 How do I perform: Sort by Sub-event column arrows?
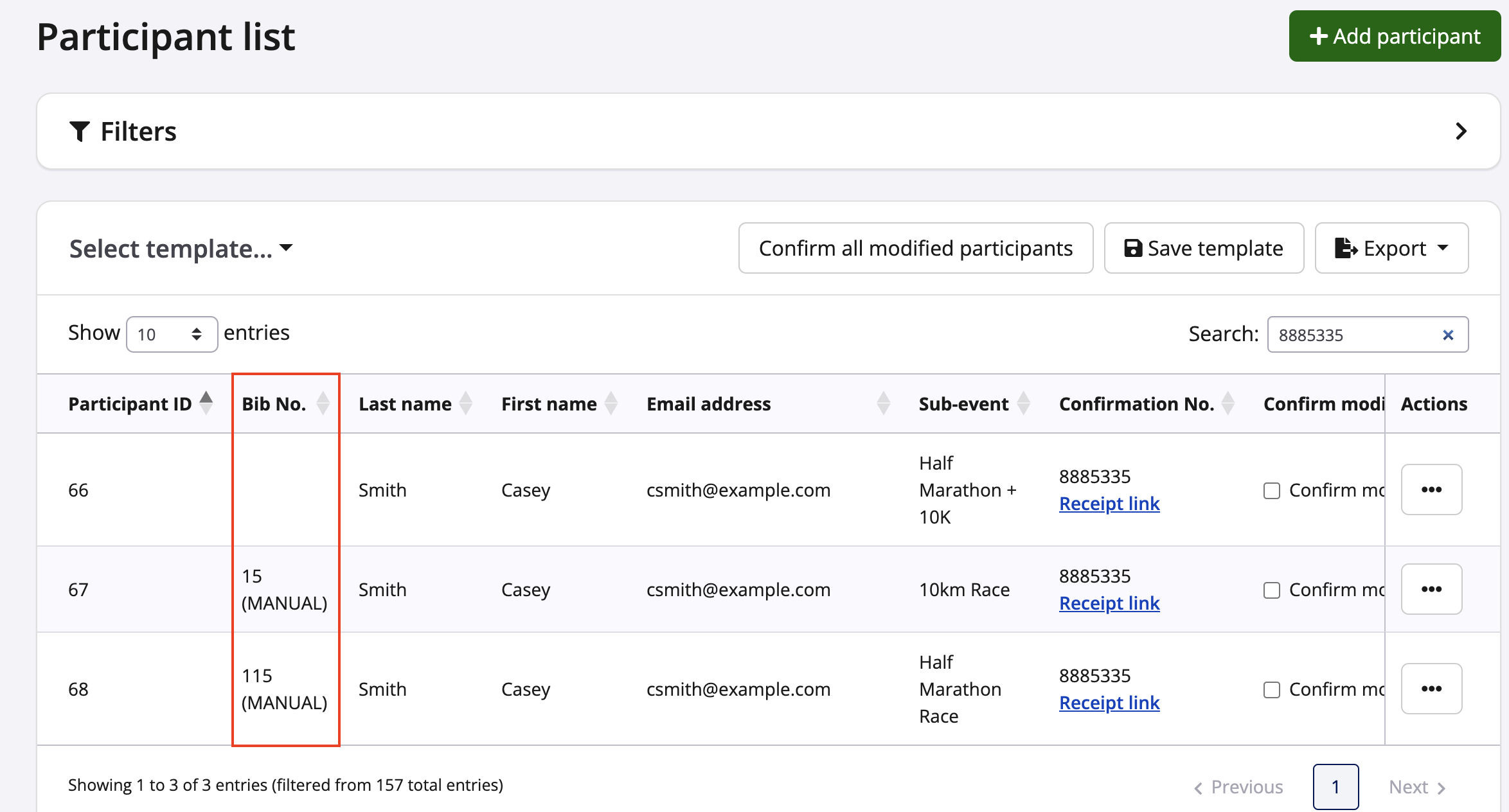click(1024, 403)
